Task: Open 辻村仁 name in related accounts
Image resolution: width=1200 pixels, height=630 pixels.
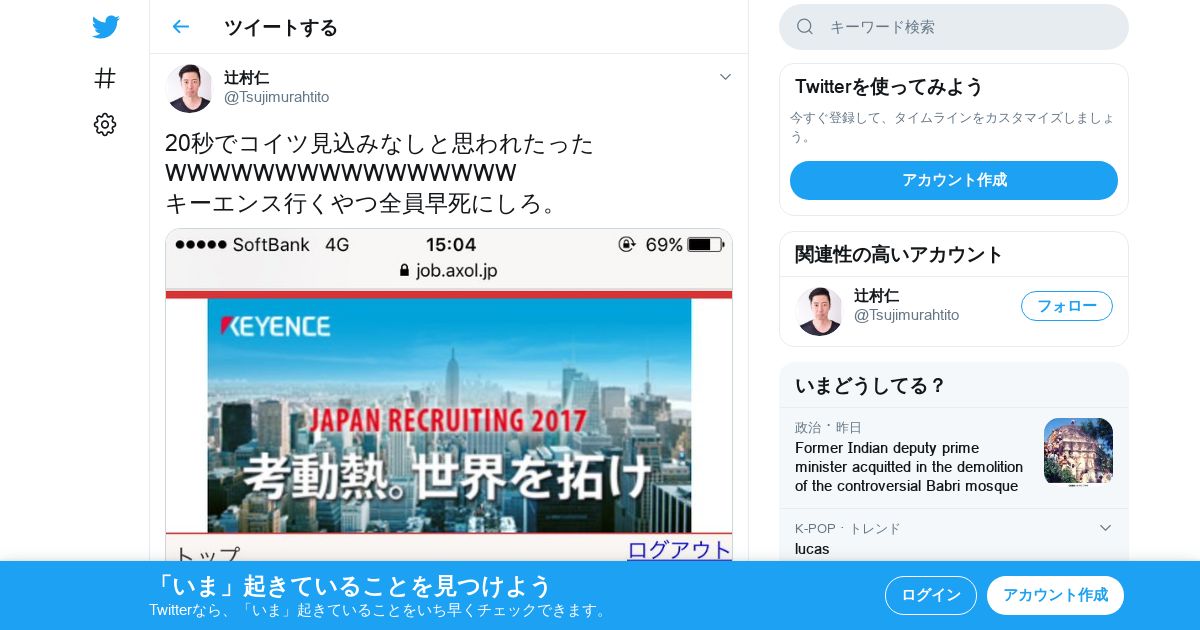Action: coord(876,296)
